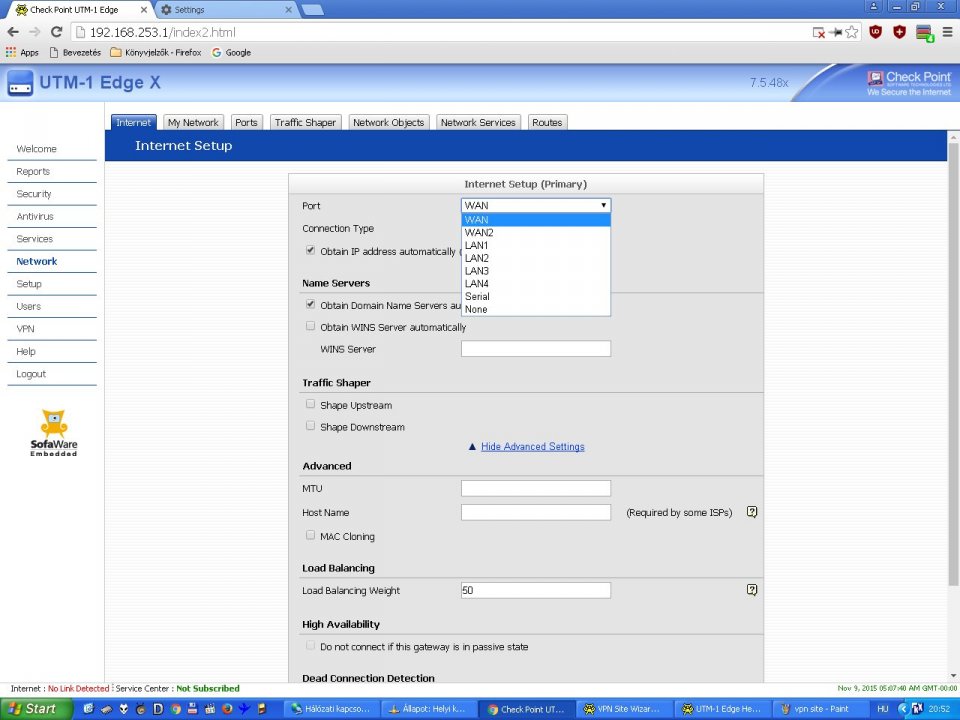Click the SofaWare Embedded logo
The height and width of the screenshot is (720, 960).
coord(54,432)
